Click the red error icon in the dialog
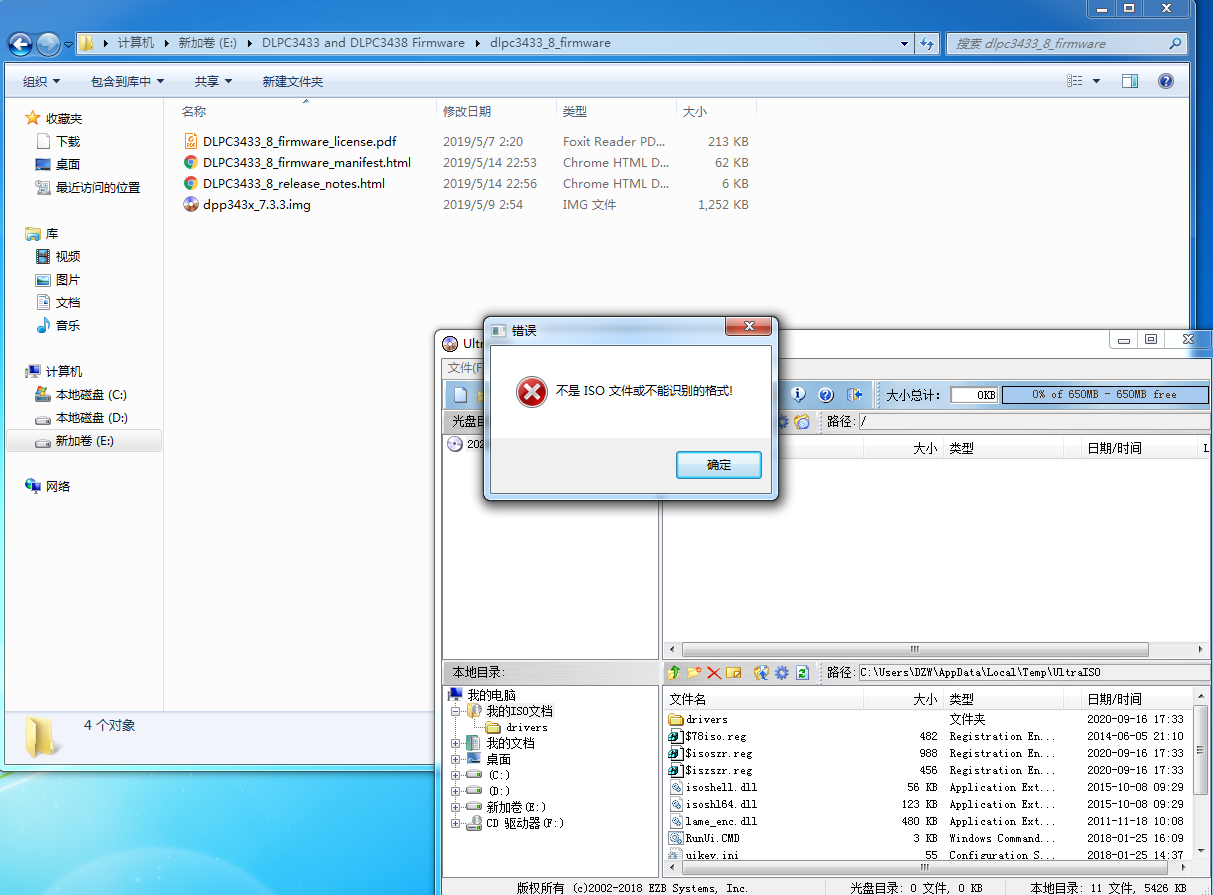The width and height of the screenshot is (1213, 895). 532,391
